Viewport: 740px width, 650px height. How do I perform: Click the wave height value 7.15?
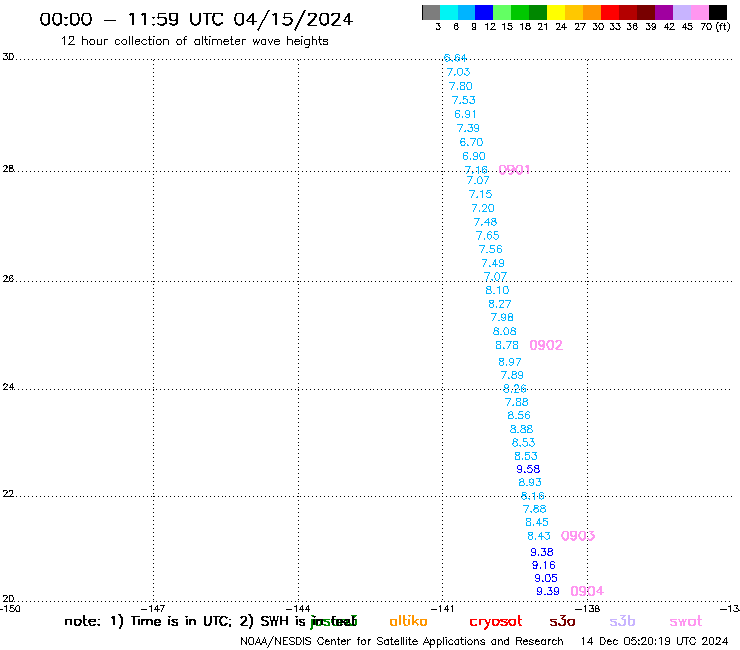[480, 194]
